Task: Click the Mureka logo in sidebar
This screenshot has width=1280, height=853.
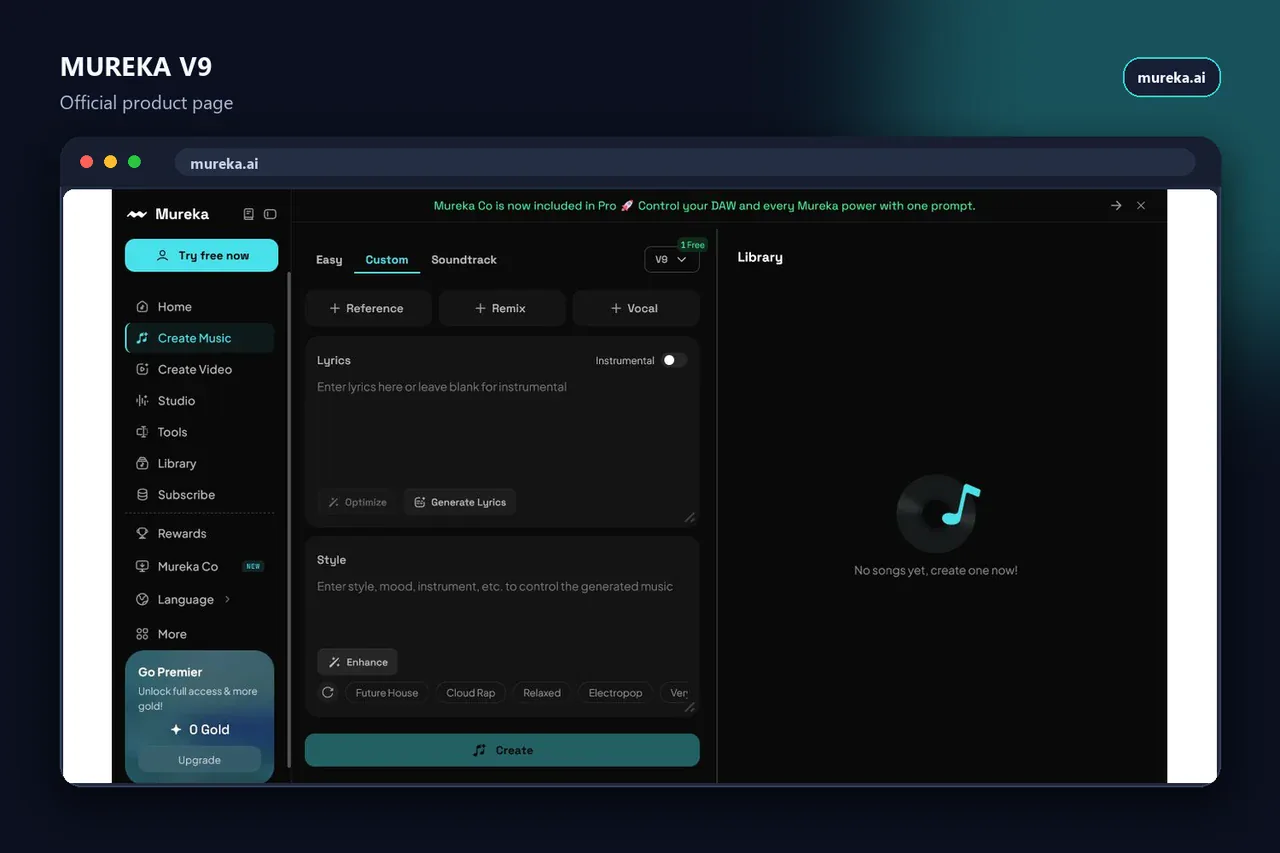Action: pos(167,214)
